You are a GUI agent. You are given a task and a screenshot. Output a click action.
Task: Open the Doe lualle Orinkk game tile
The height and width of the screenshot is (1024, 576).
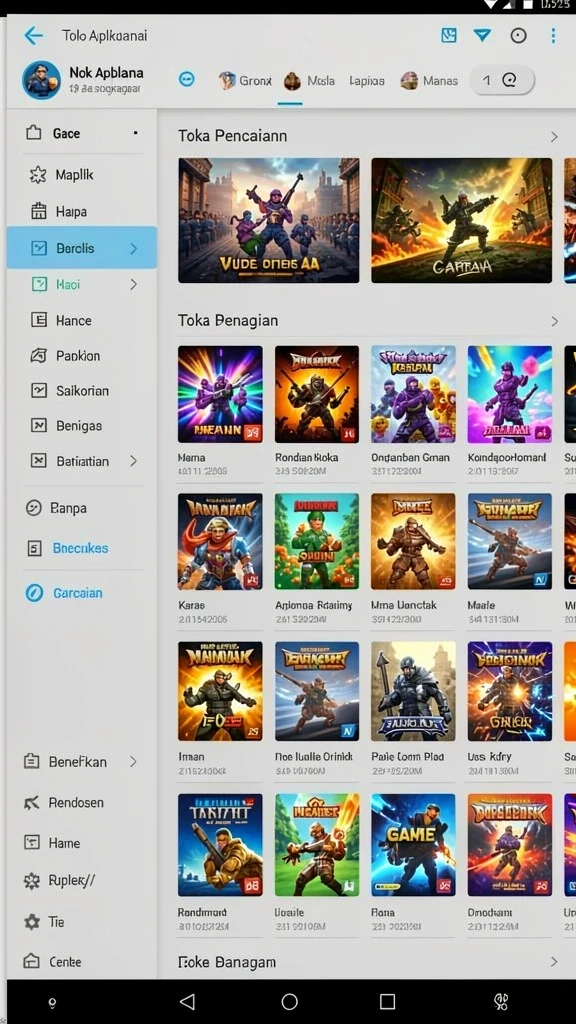click(x=317, y=691)
